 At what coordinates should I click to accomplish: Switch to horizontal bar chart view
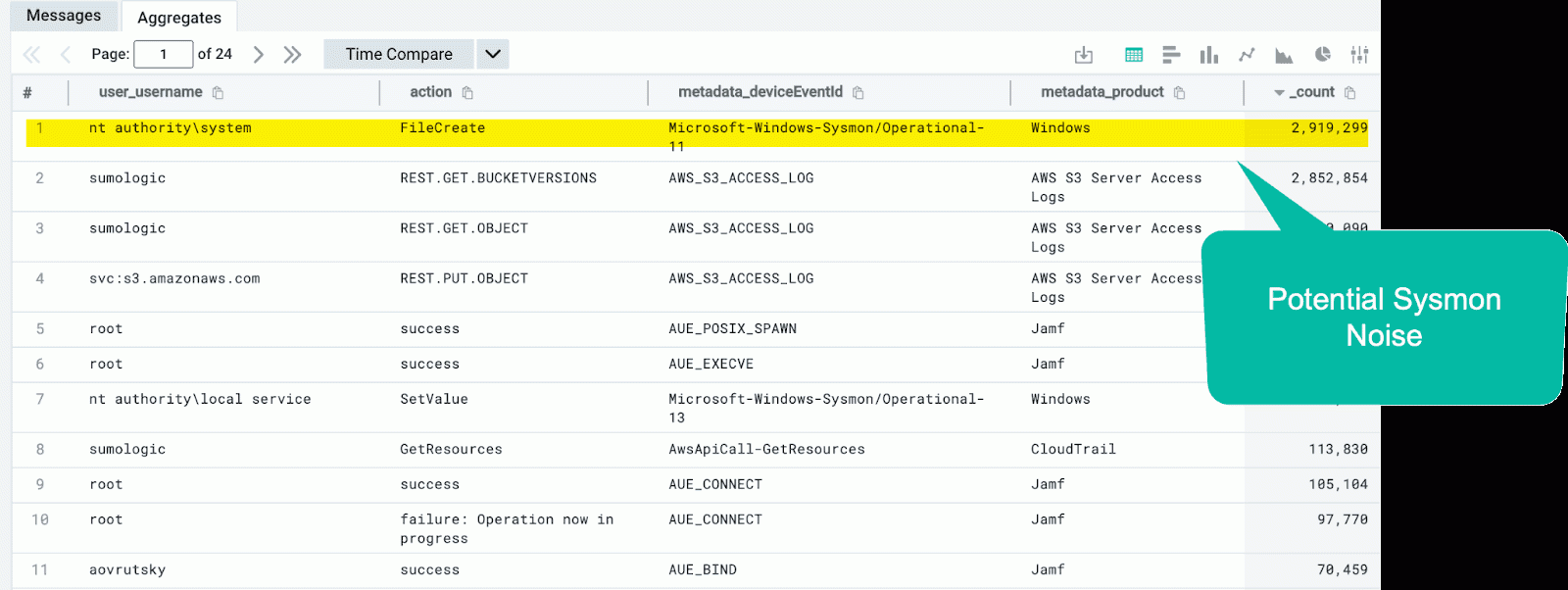coord(1171,55)
